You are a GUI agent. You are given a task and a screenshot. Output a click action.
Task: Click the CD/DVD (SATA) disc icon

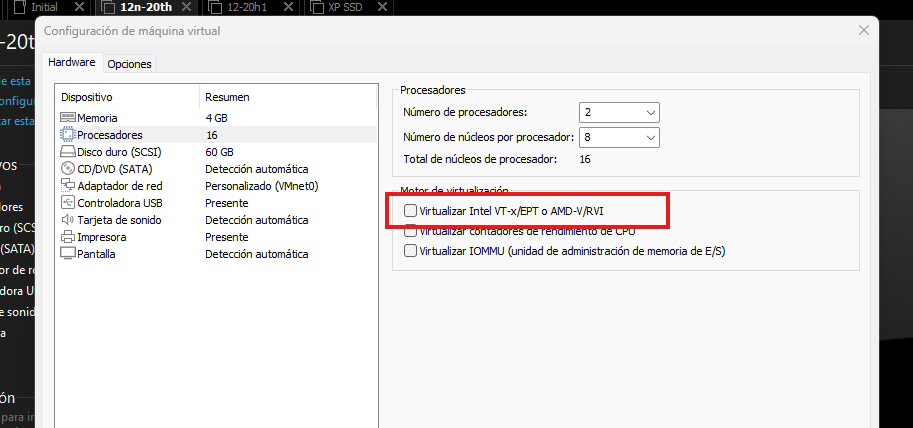(68, 169)
